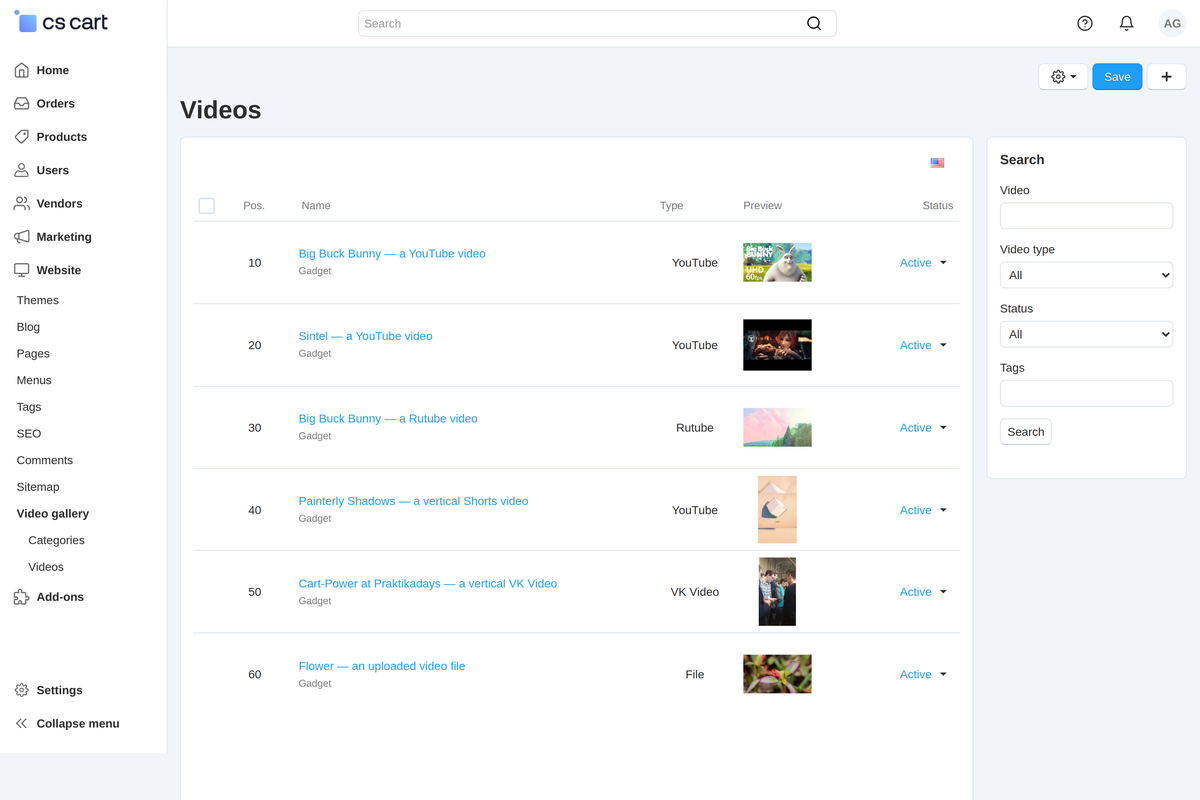The image size is (1200, 800).
Task: Add a new video with plus button
Action: pyautogui.click(x=1166, y=77)
